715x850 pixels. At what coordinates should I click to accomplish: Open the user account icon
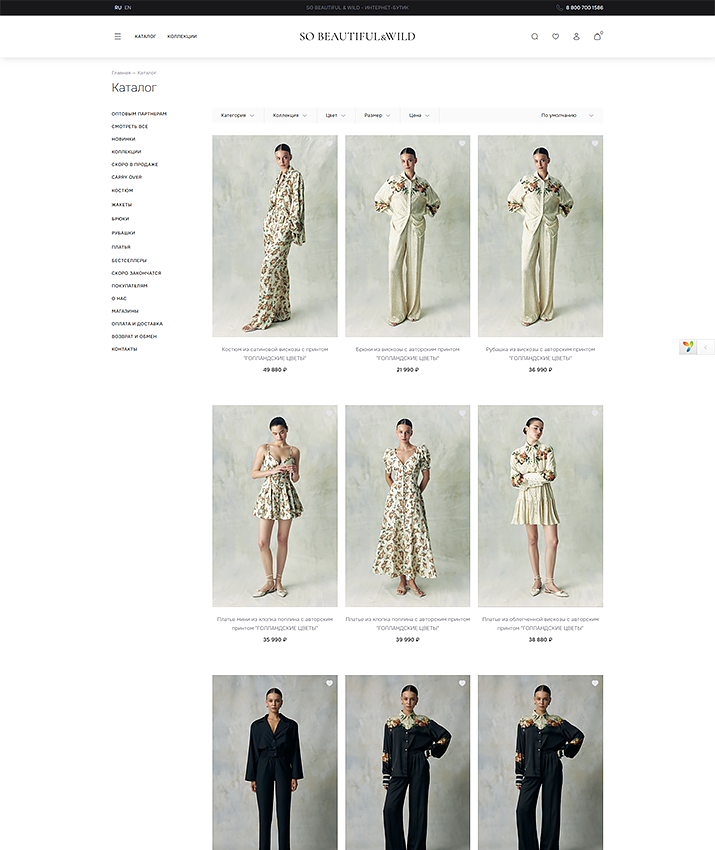pos(576,36)
